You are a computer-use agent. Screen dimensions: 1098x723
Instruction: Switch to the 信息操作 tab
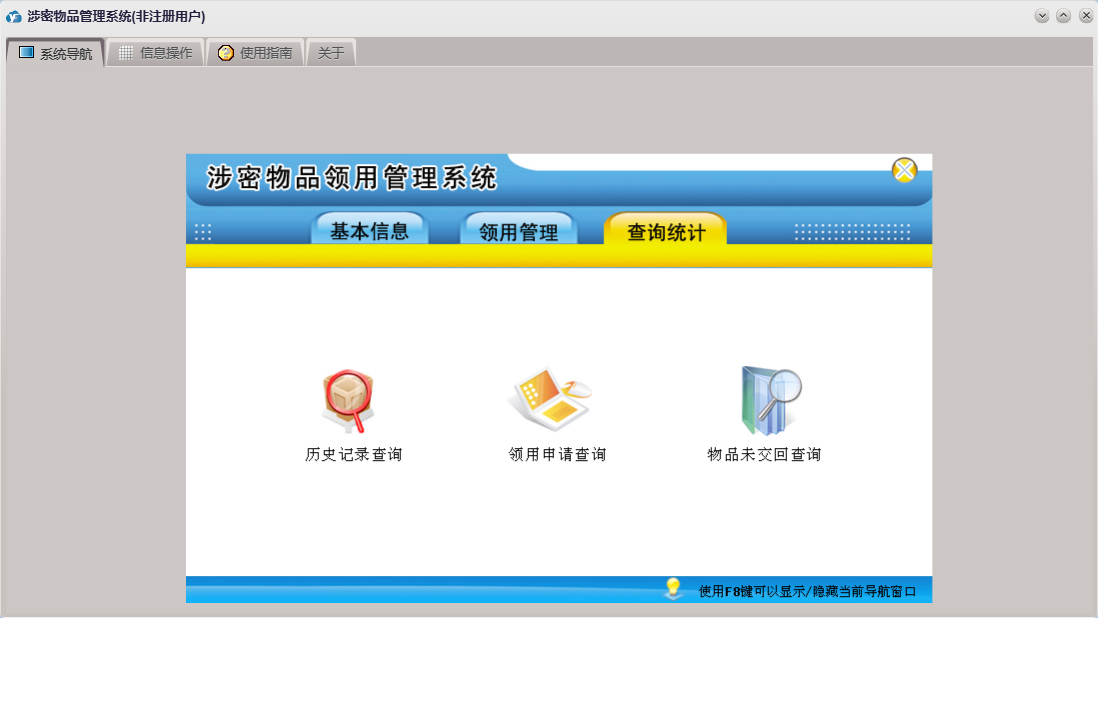point(155,53)
